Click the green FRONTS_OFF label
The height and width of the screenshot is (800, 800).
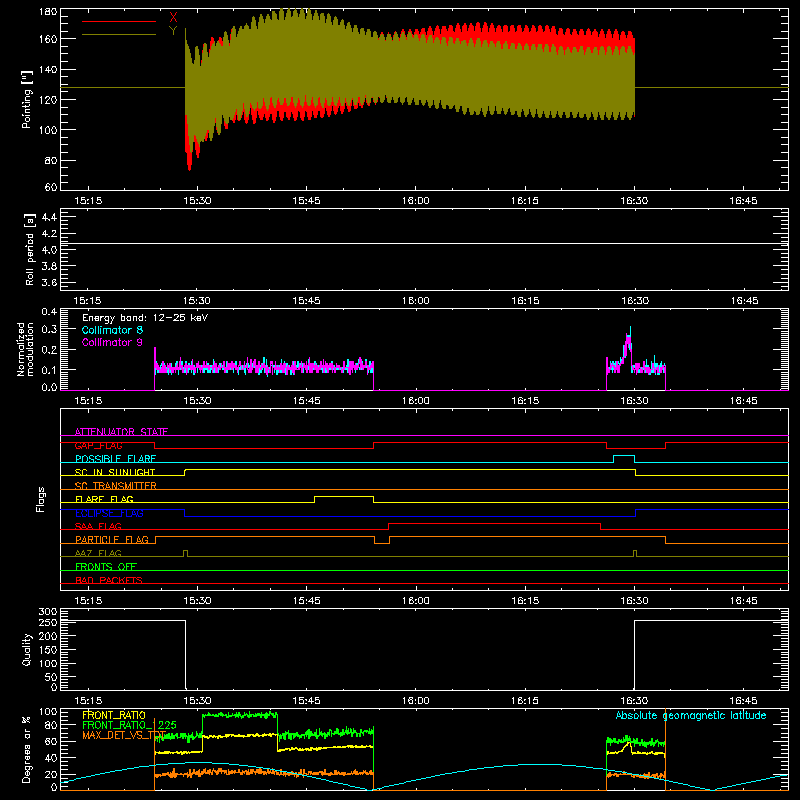106,567
